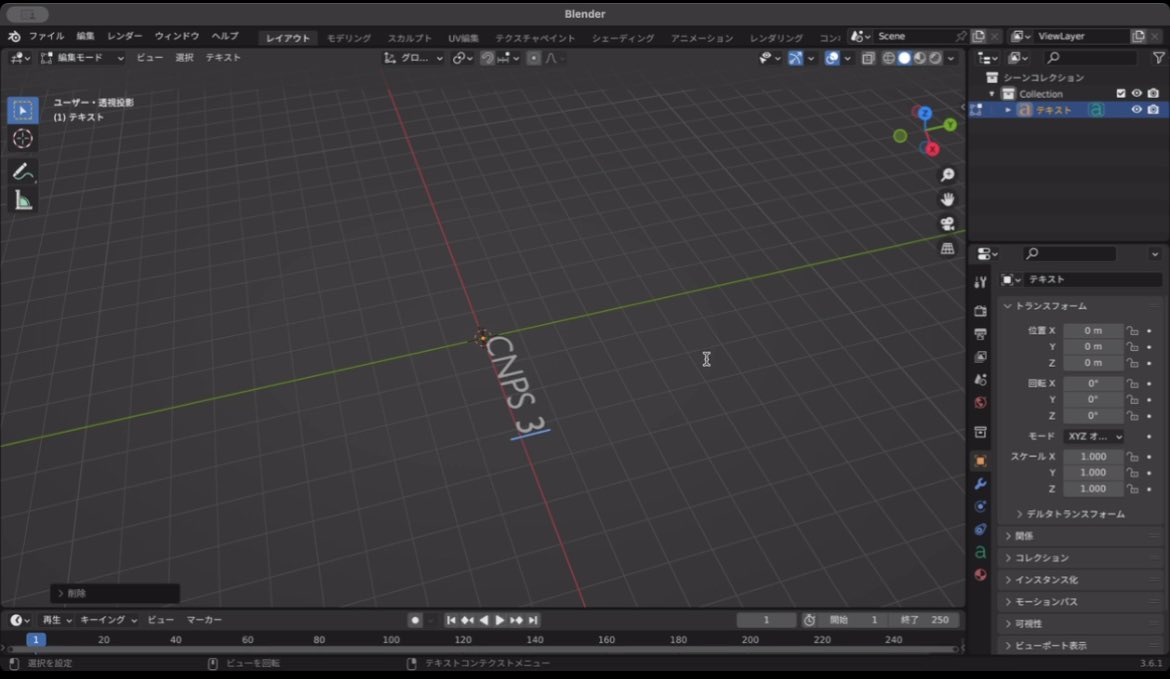1170x679 pixels.
Task: Choose the 3D Cursor tool
Action: (22, 139)
